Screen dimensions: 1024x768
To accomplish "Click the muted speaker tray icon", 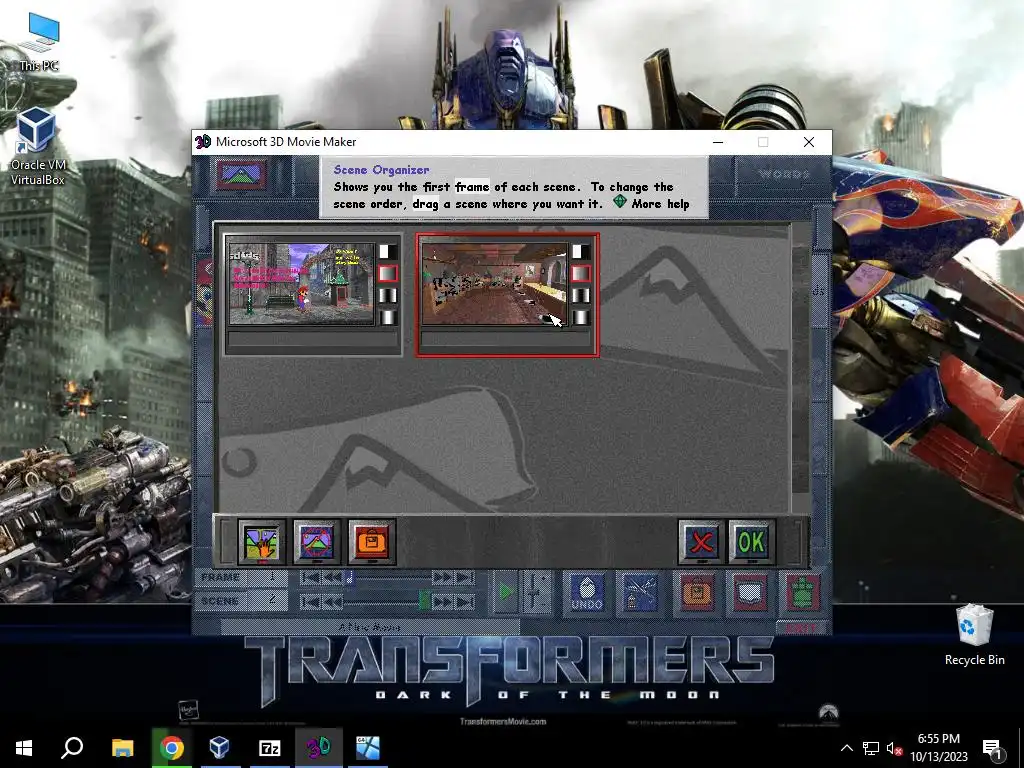I will 893,748.
